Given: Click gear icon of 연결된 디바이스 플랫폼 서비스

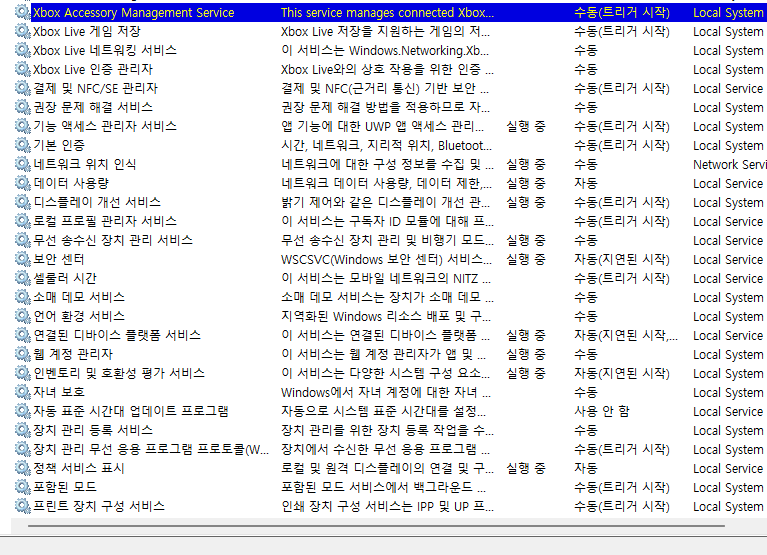Looking at the screenshot, I should point(23,335).
